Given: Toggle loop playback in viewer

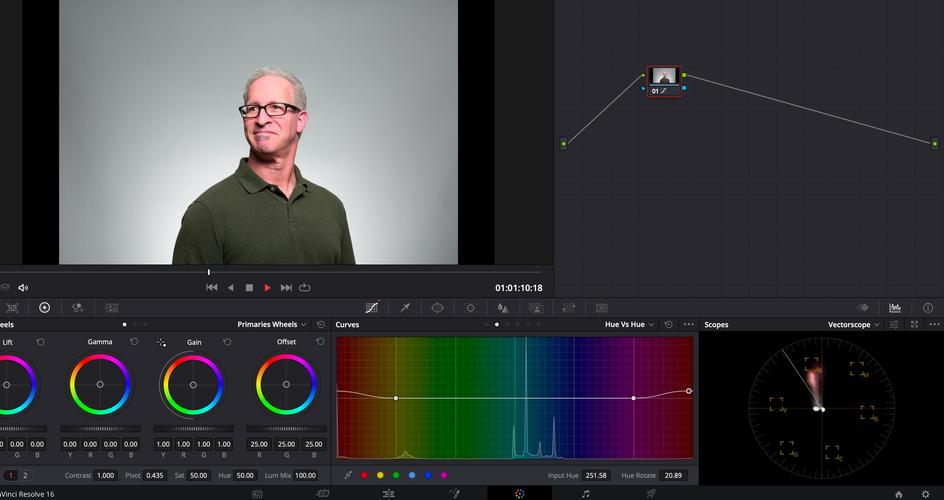Looking at the screenshot, I should 305,288.
